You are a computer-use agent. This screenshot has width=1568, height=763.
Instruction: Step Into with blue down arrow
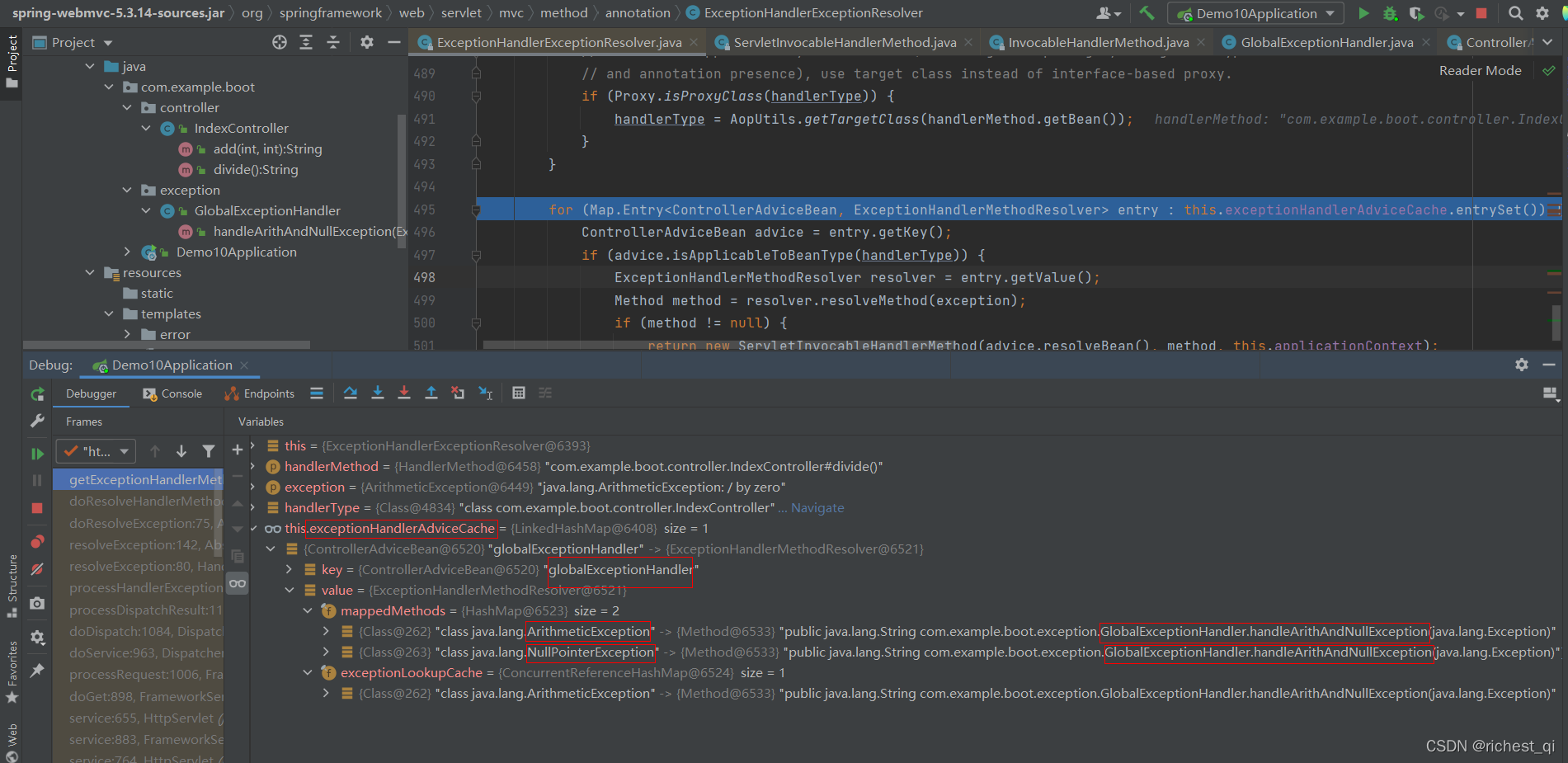click(378, 393)
